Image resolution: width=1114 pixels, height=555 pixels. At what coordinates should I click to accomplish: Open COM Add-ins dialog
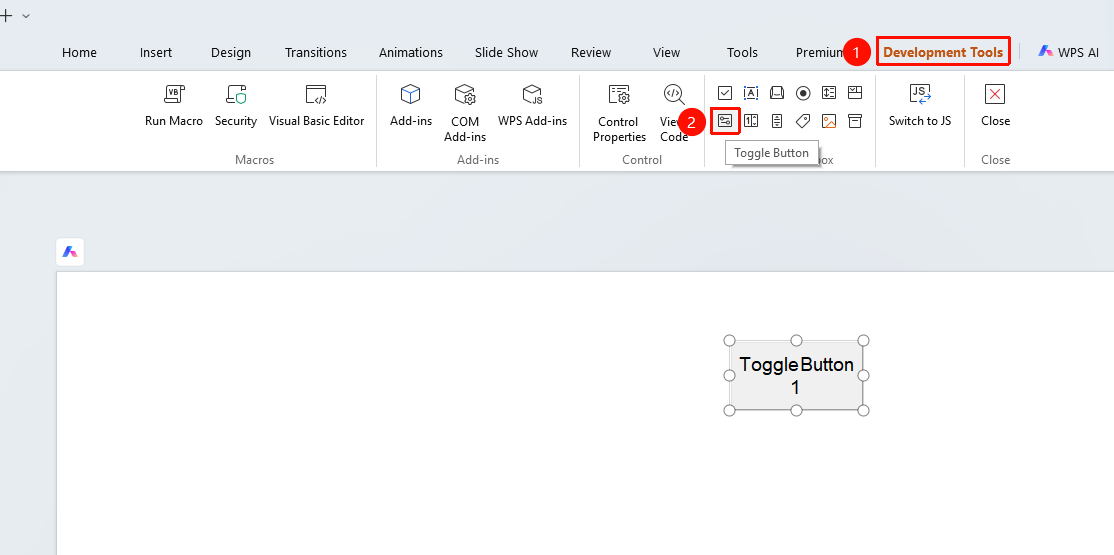(465, 114)
